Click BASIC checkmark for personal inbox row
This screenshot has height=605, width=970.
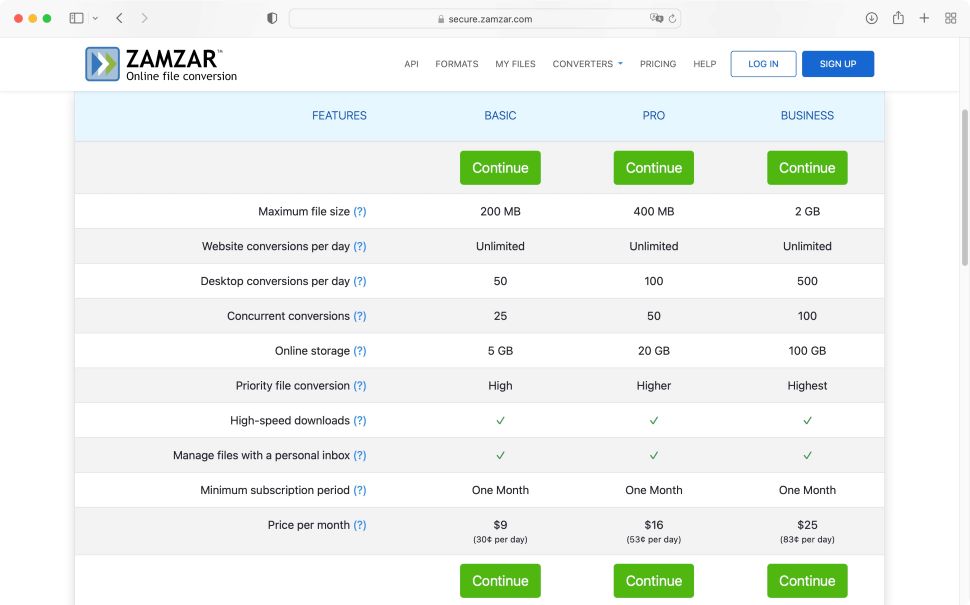pyautogui.click(x=500, y=455)
